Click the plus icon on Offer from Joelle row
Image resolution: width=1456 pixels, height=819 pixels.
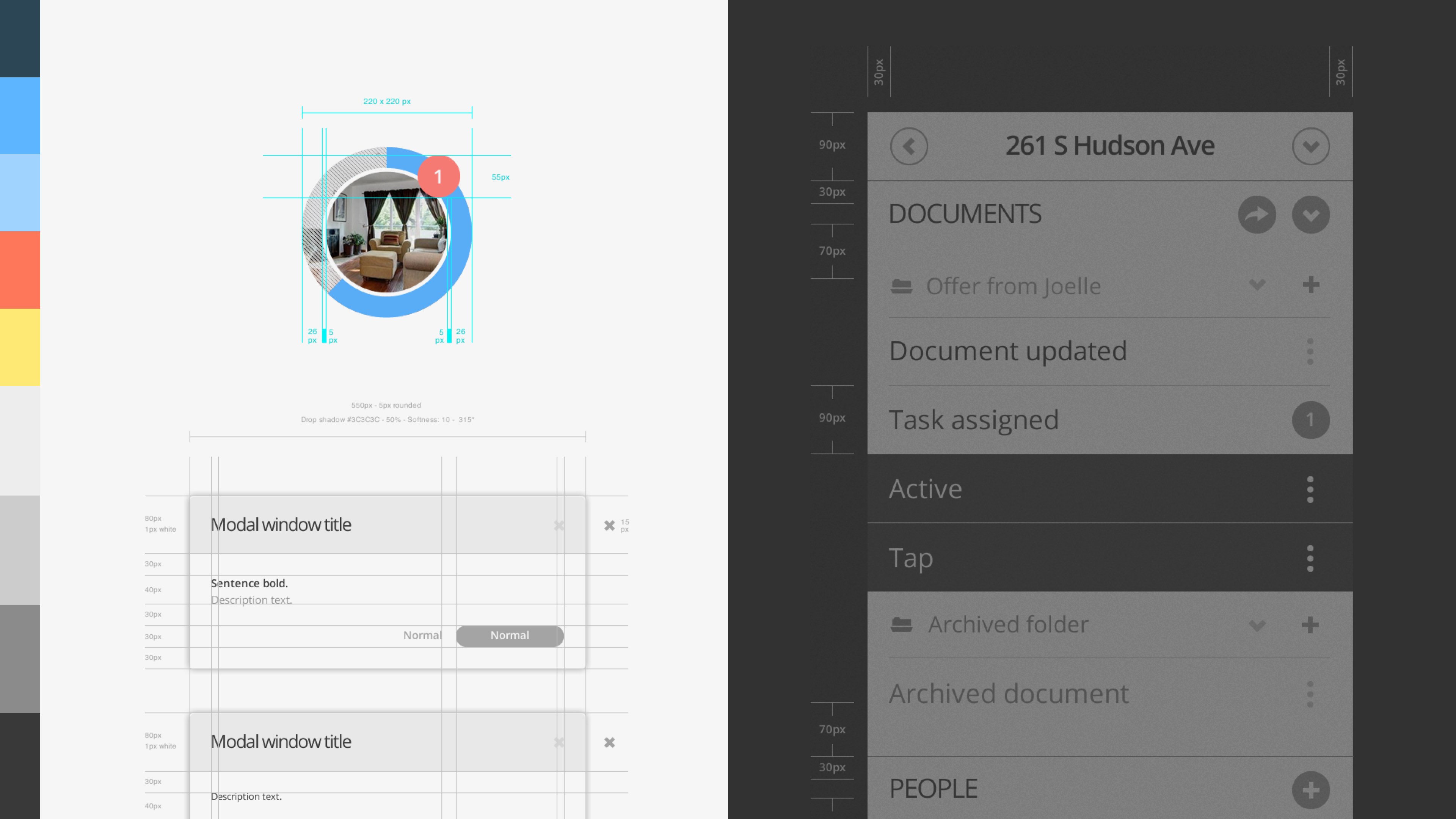coord(1311,284)
